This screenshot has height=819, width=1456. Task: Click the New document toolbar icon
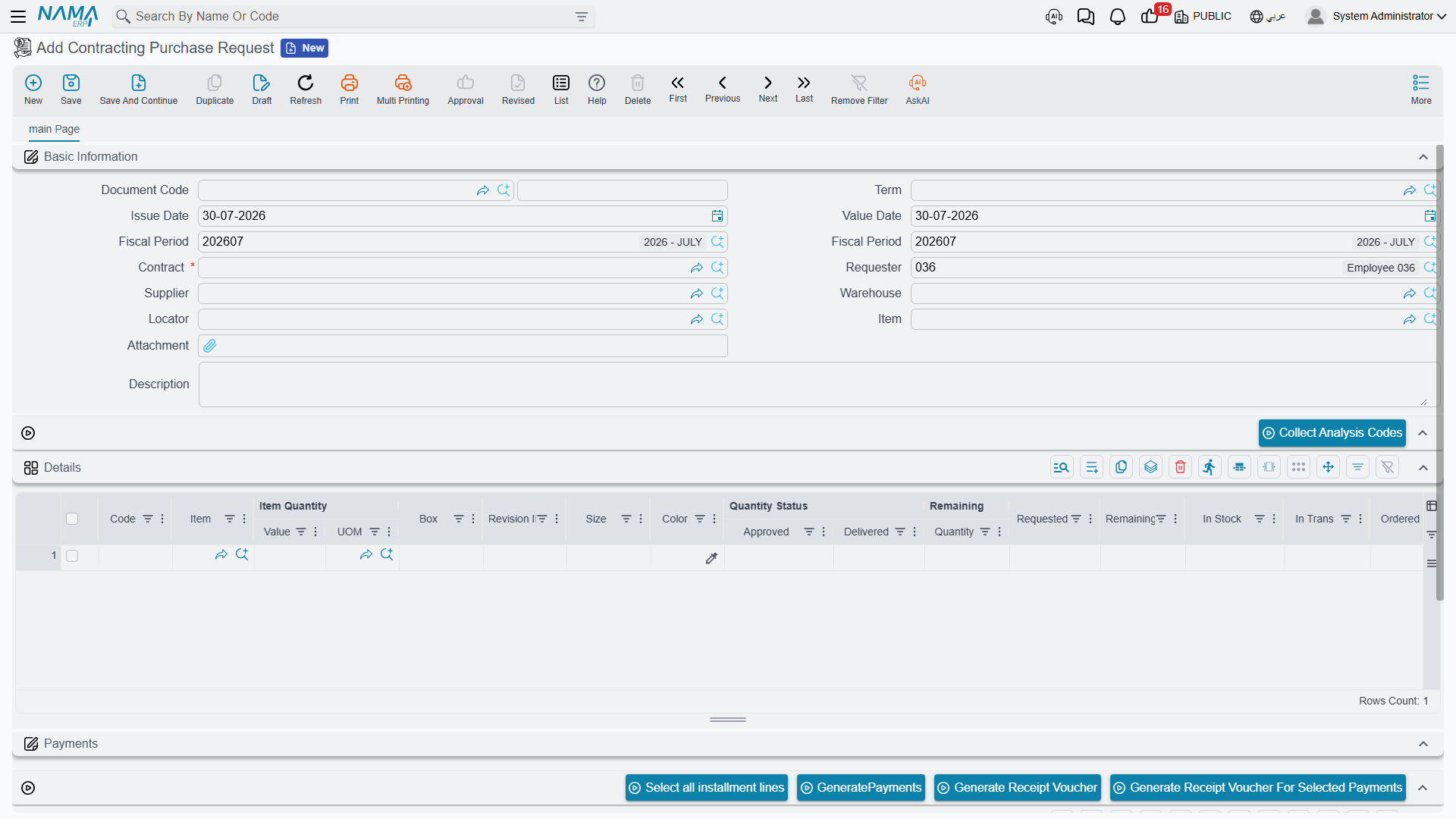pyautogui.click(x=33, y=89)
